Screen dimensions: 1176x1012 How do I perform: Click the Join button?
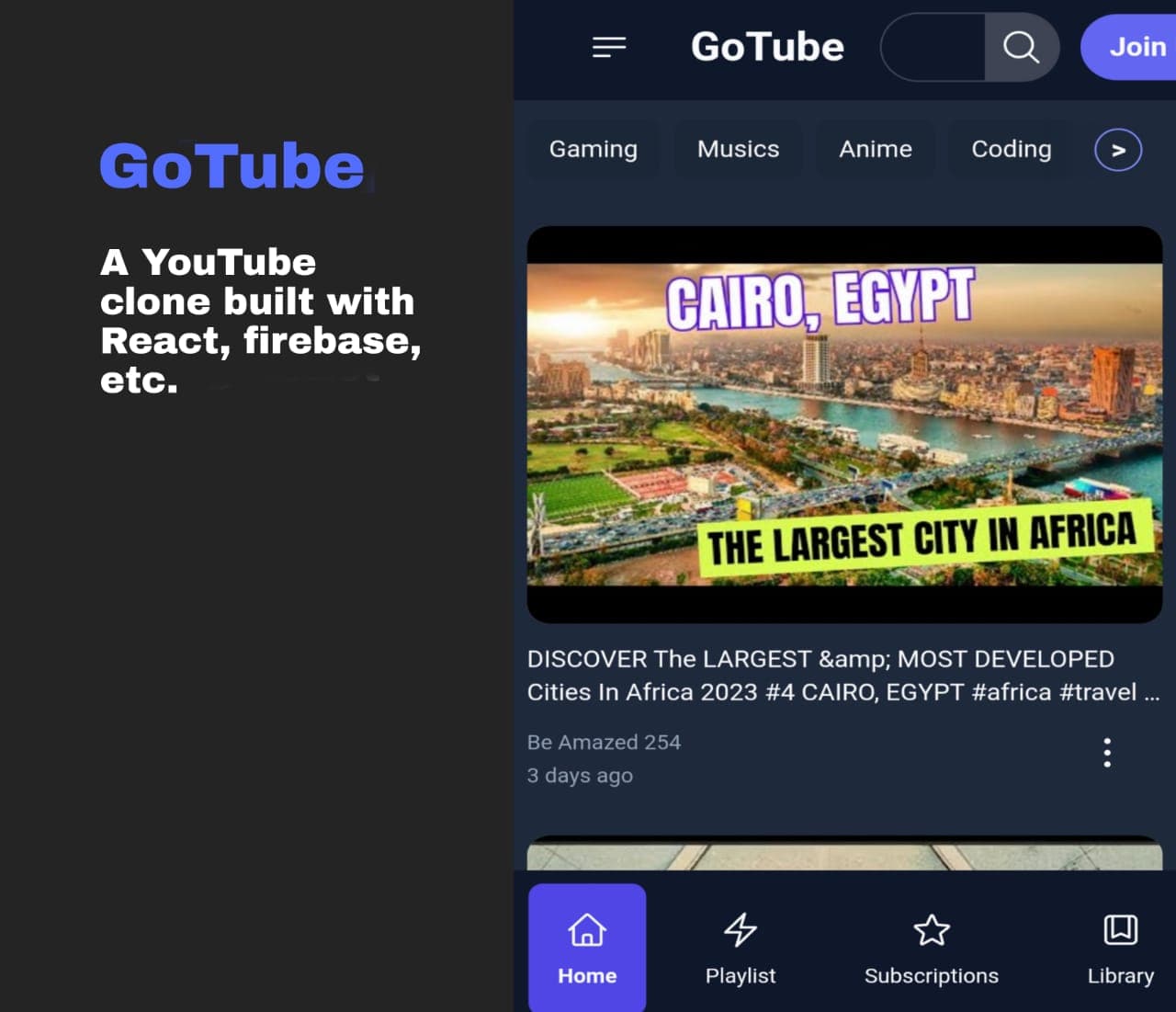pyautogui.click(x=1130, y=47)
